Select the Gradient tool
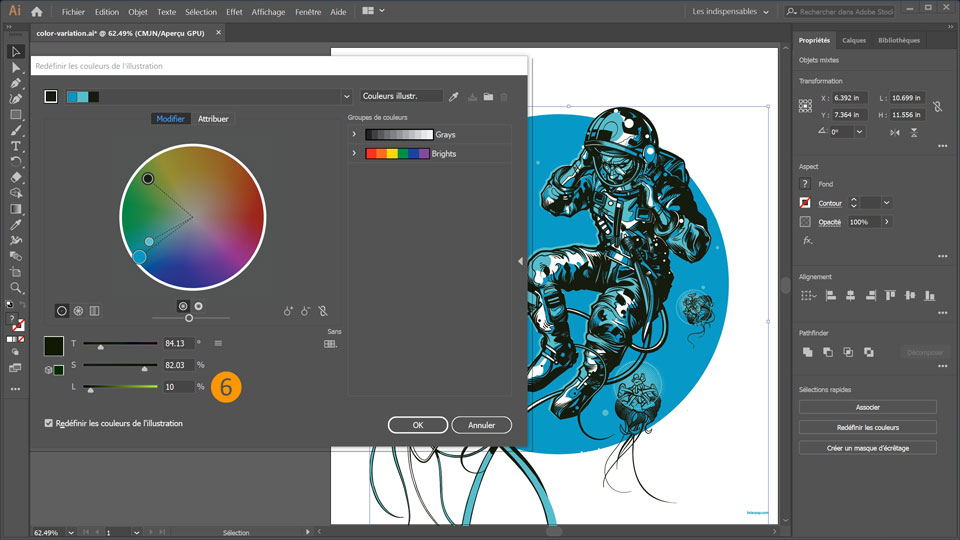The width and height of the screenshot is (960, 540). click(16, 209)
